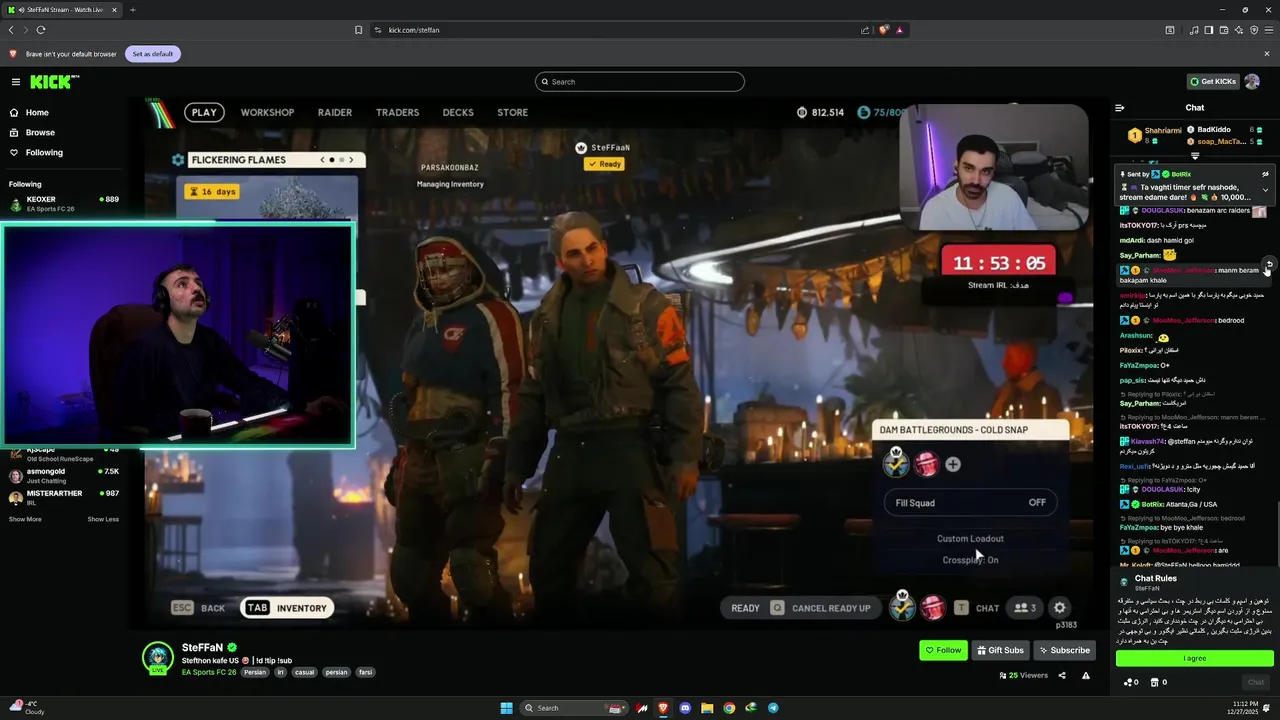Click the in-game settings gear icon
Screen dimensions: 1280x720
pyautogui.click(x=1060, y=608)
